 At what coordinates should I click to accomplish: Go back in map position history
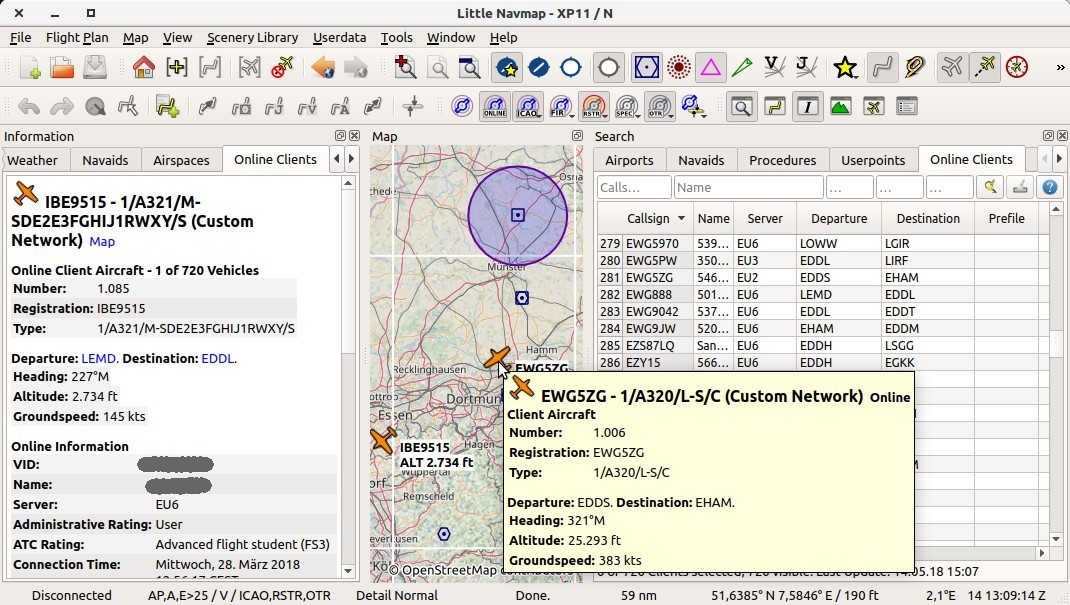[322, 68]
